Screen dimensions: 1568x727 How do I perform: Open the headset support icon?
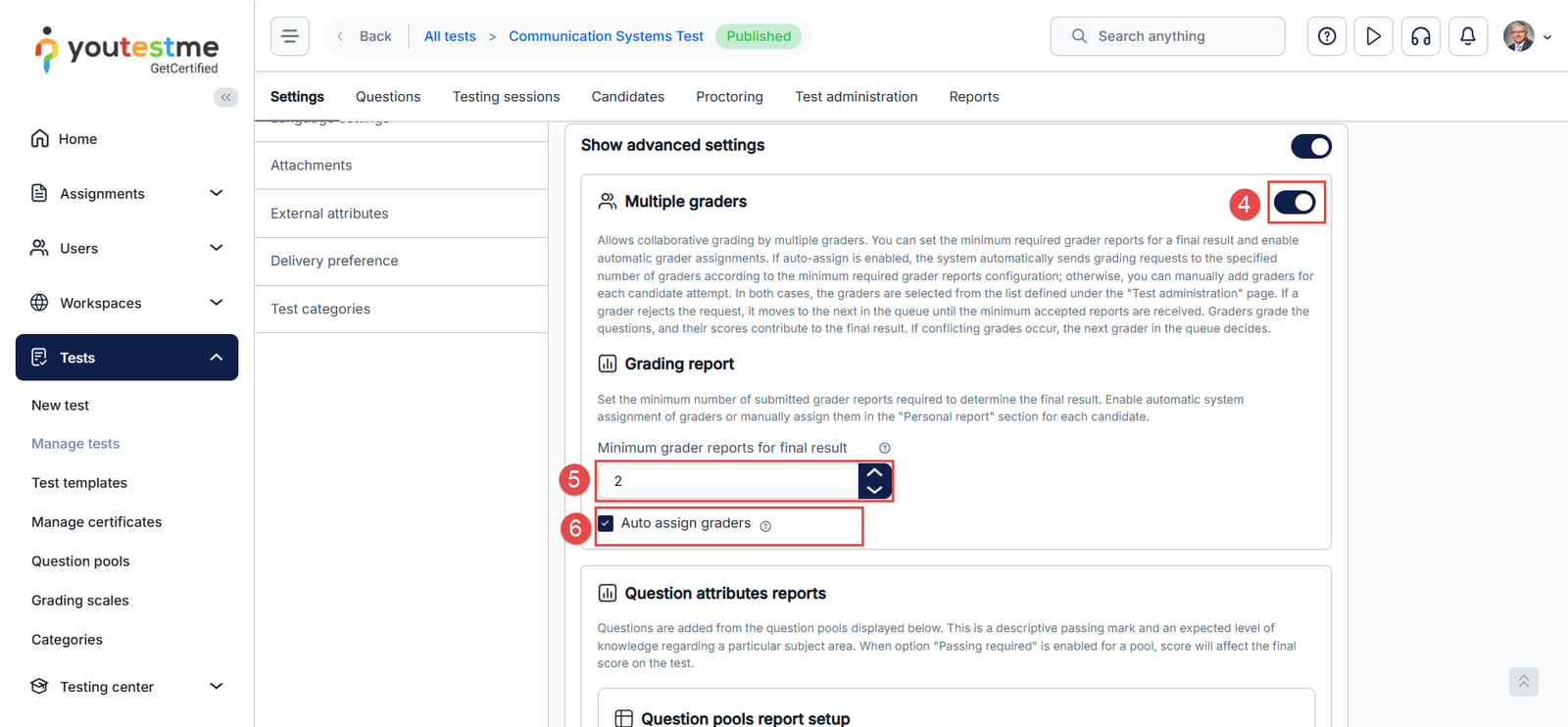(x=1420, y=36)
